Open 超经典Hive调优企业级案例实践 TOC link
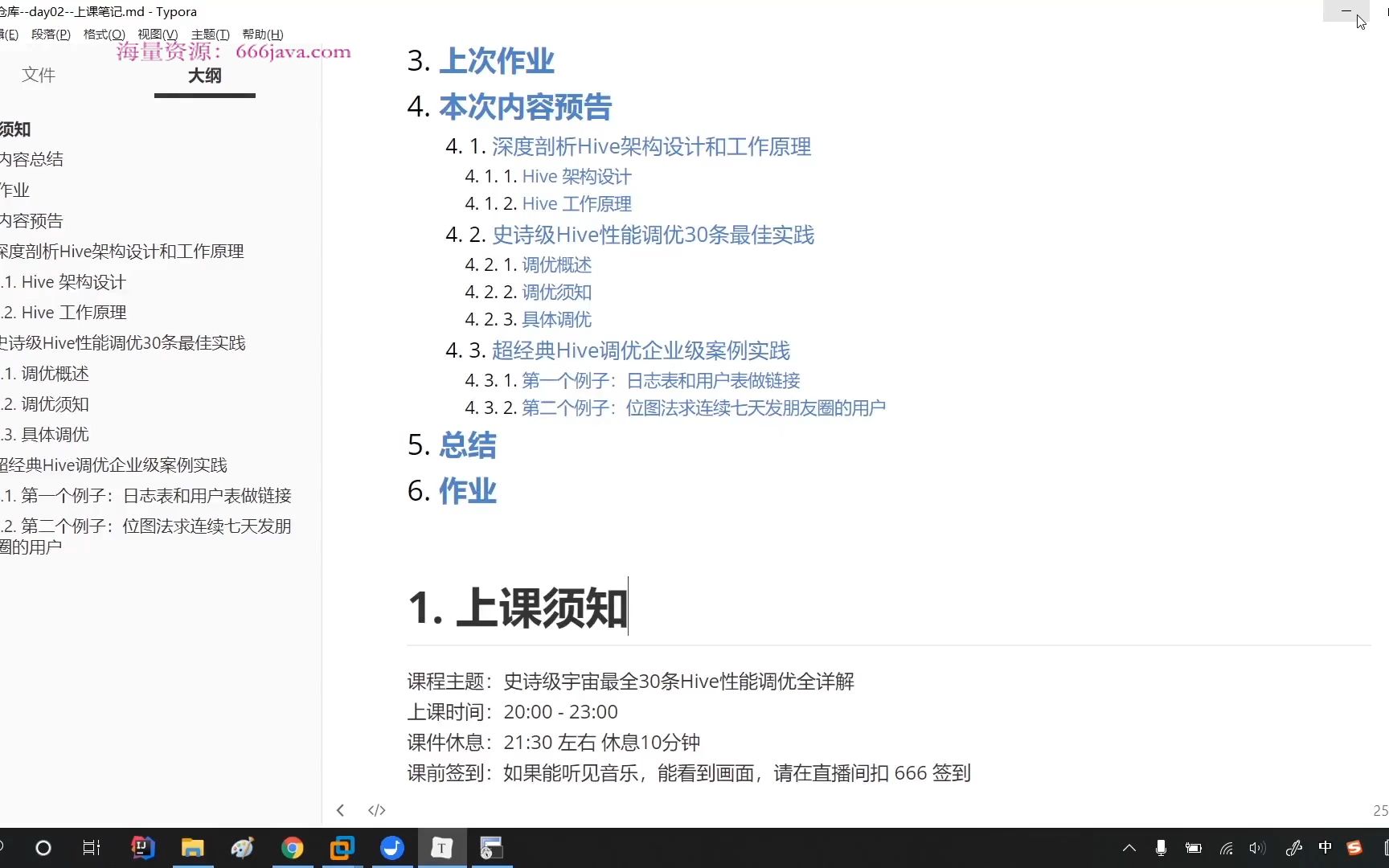 point(641,350)
